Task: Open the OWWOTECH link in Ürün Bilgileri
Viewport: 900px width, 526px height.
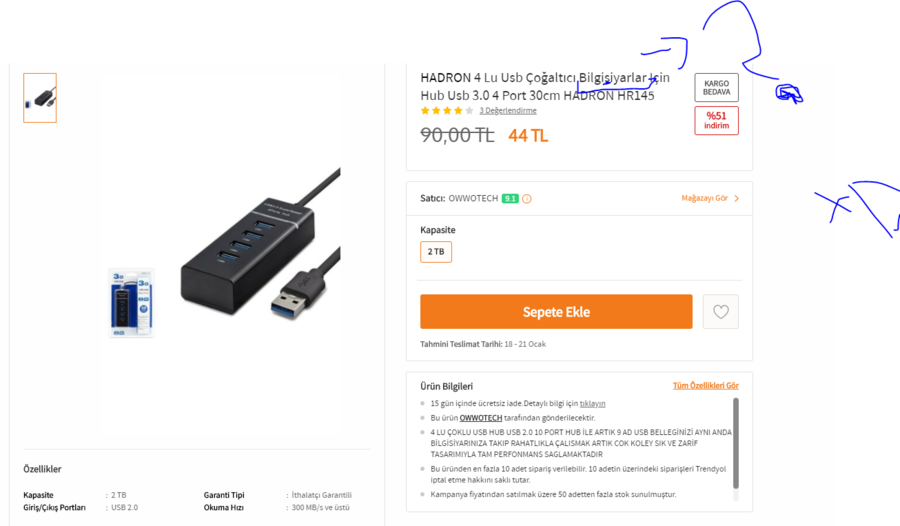Action: pyautogui.click(x=481, y=418)
